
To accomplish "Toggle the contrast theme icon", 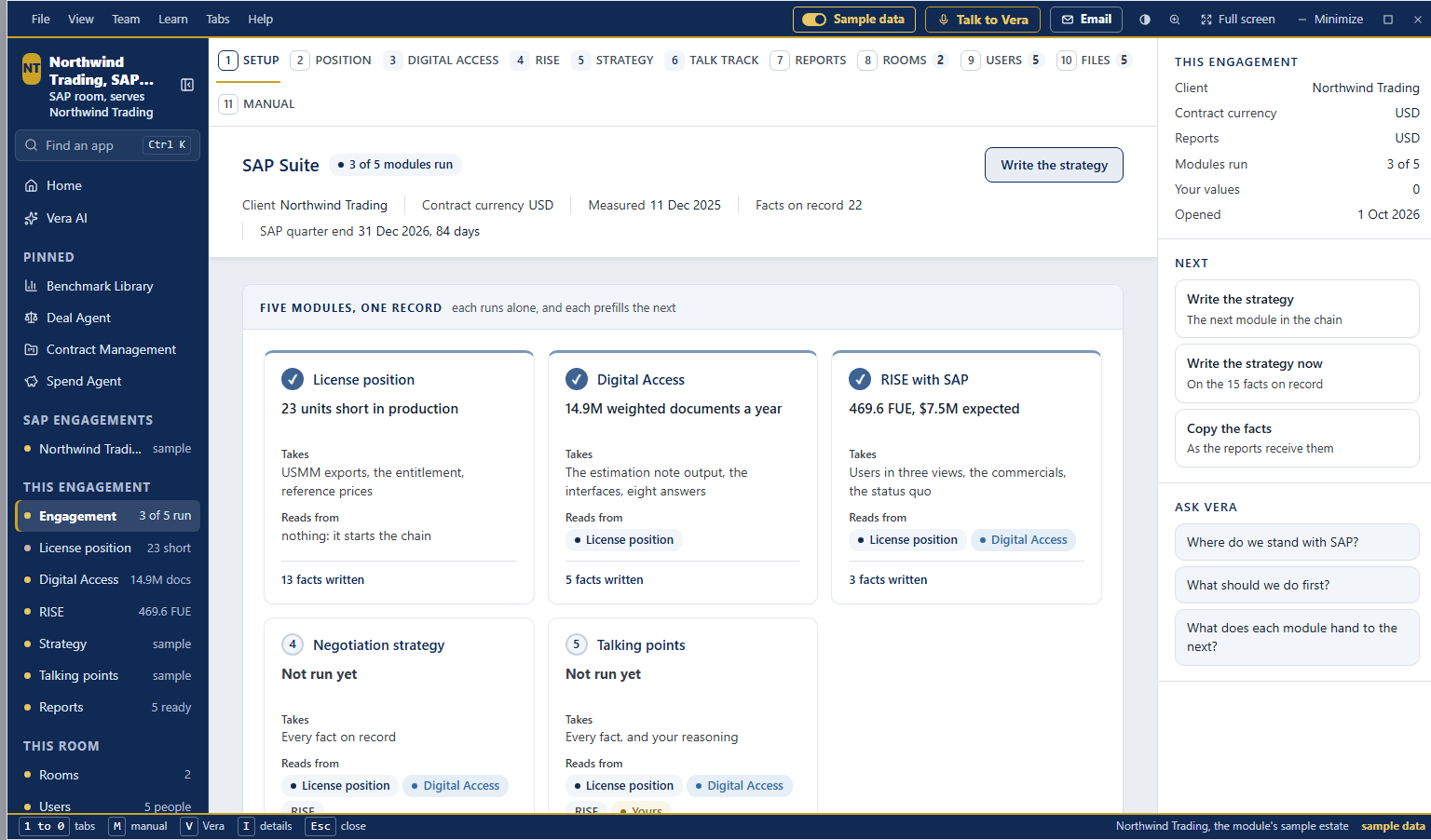I will pos(1145,20).
